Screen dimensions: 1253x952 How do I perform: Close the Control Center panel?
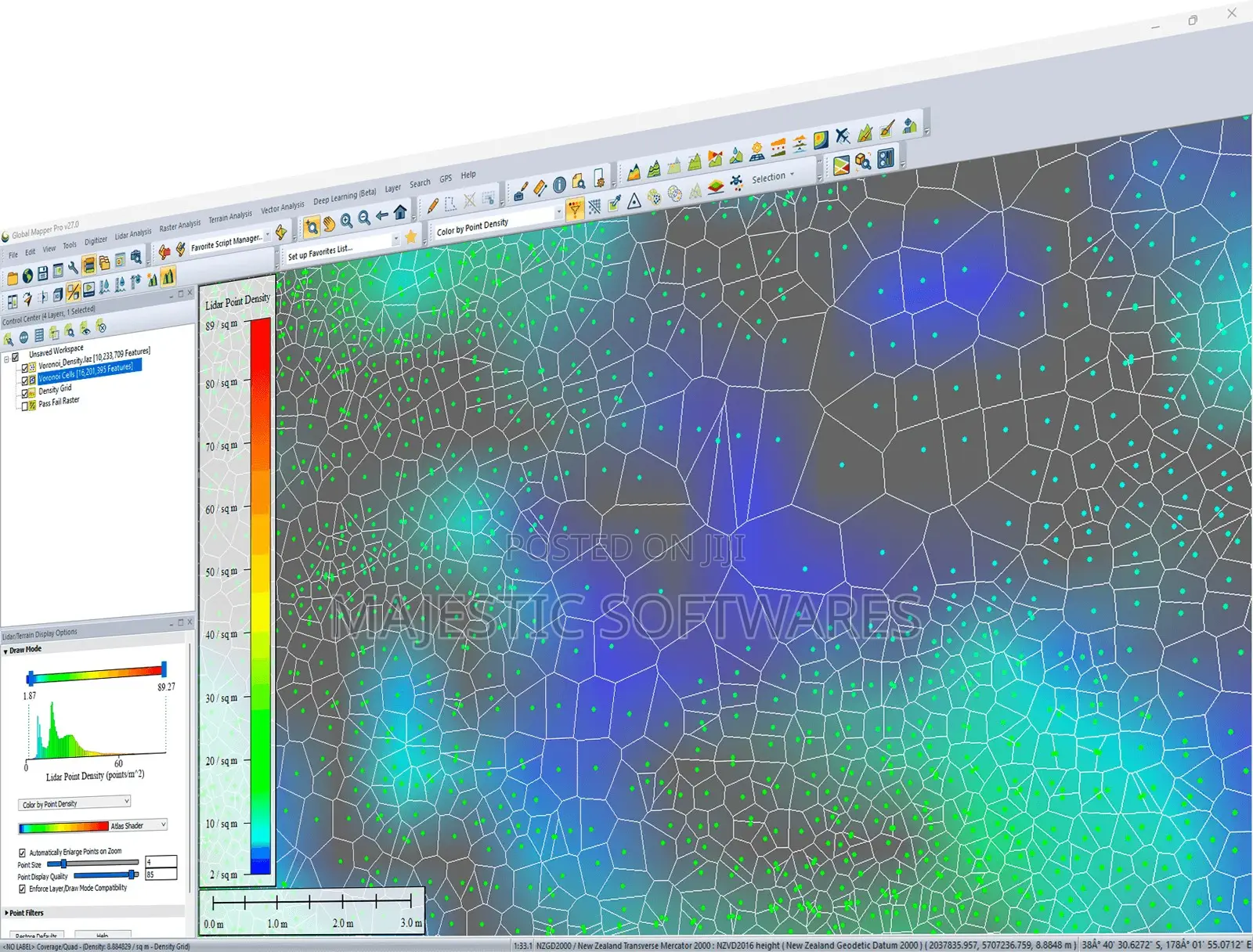tap(190, 293)
